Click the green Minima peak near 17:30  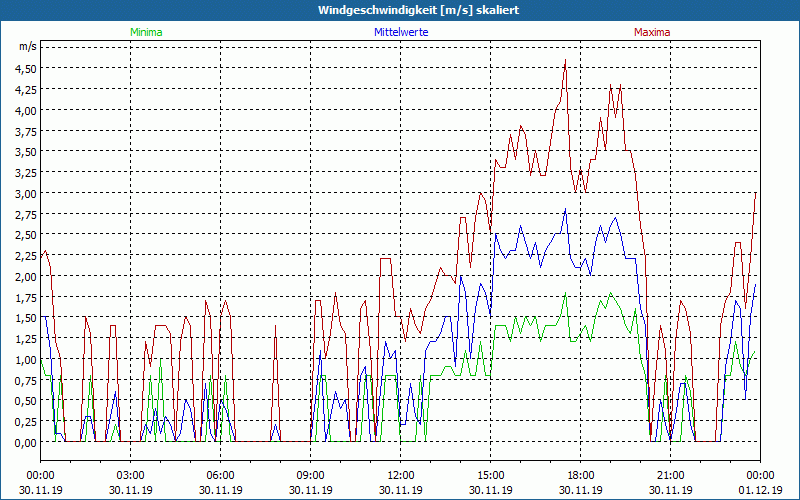coord(565,293)
